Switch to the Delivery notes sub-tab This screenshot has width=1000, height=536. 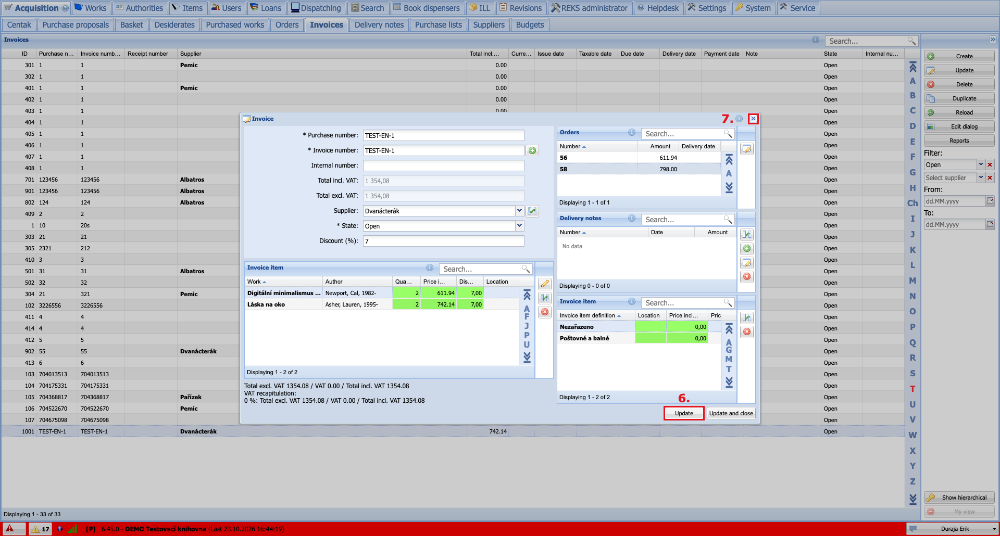(379, 25)
